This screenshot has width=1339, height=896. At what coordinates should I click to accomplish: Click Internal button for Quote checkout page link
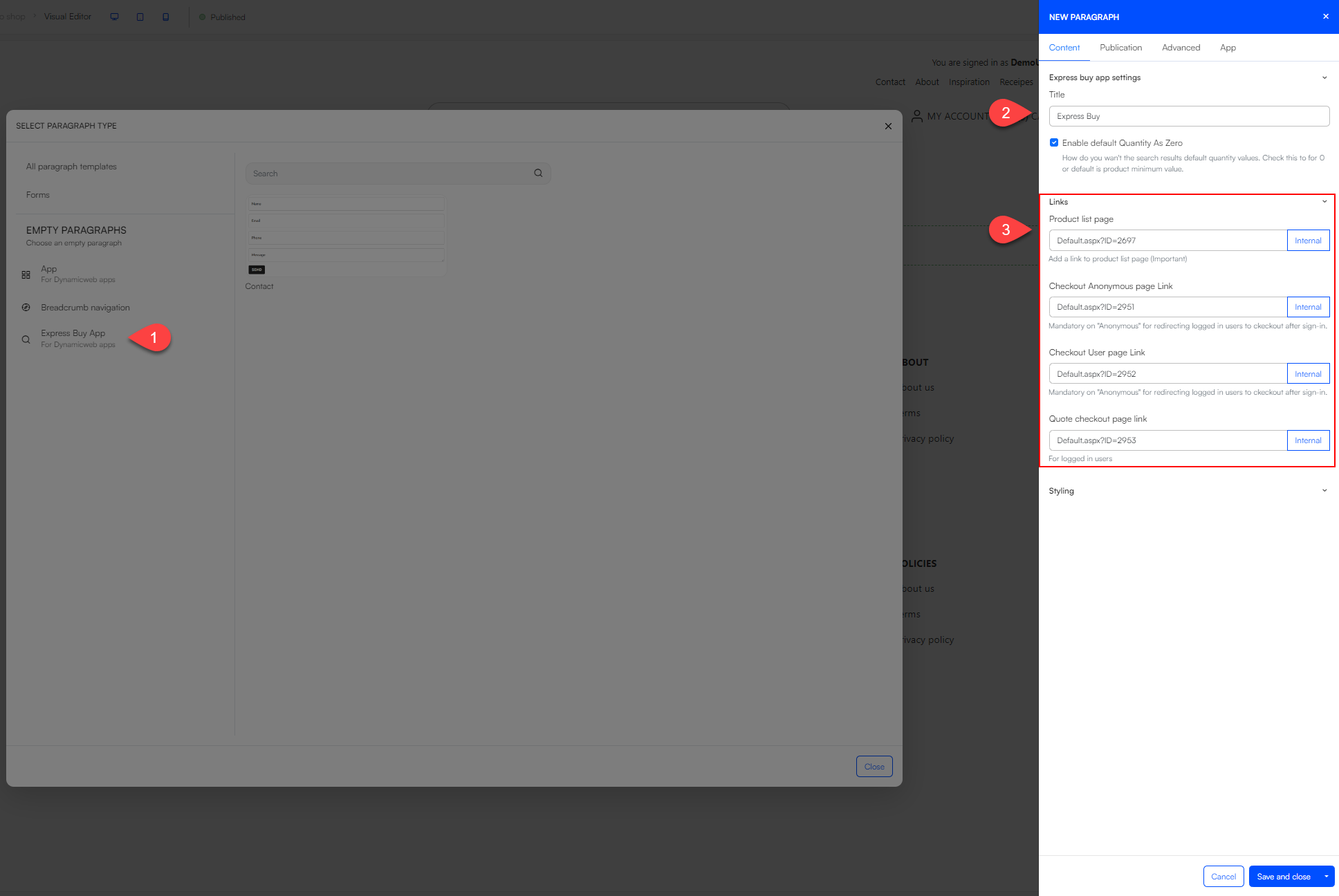coord(1308,440)
